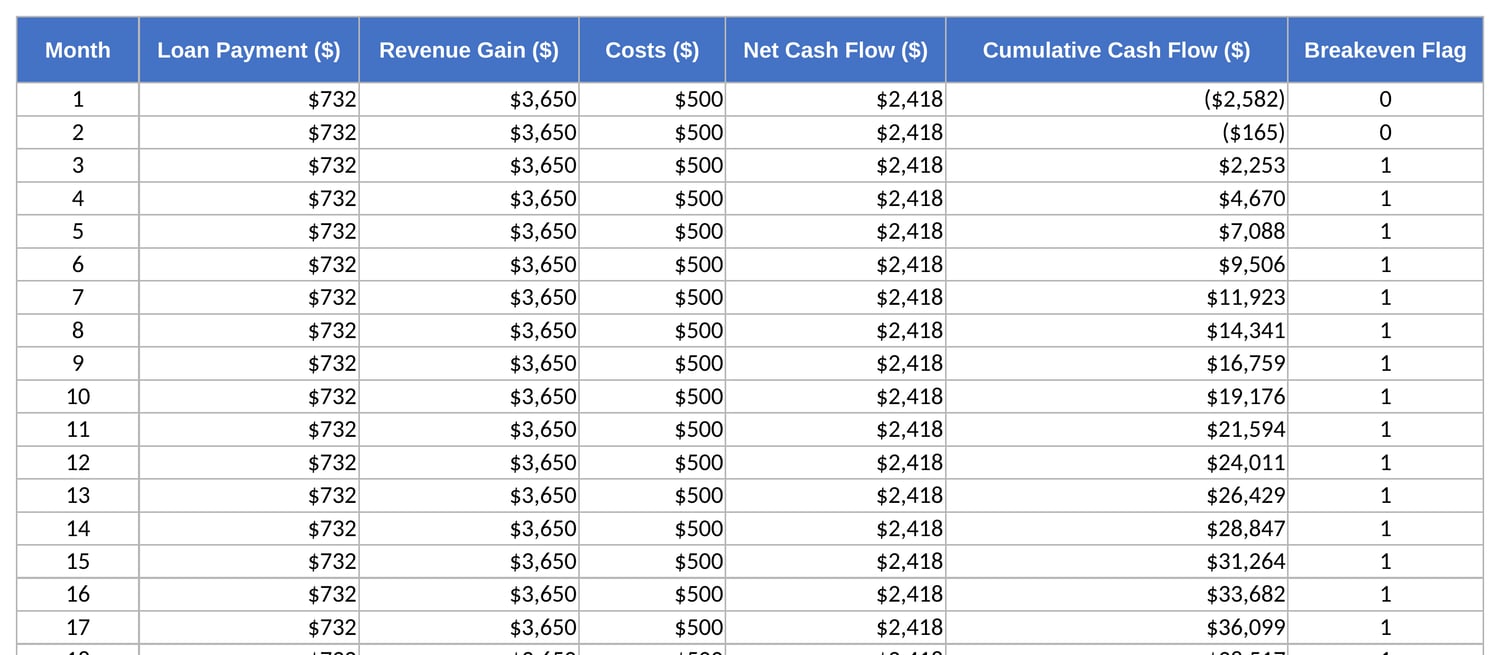Select revenue gain $3,650 in month 5
1500x655 pixels.
pos(469,231)
